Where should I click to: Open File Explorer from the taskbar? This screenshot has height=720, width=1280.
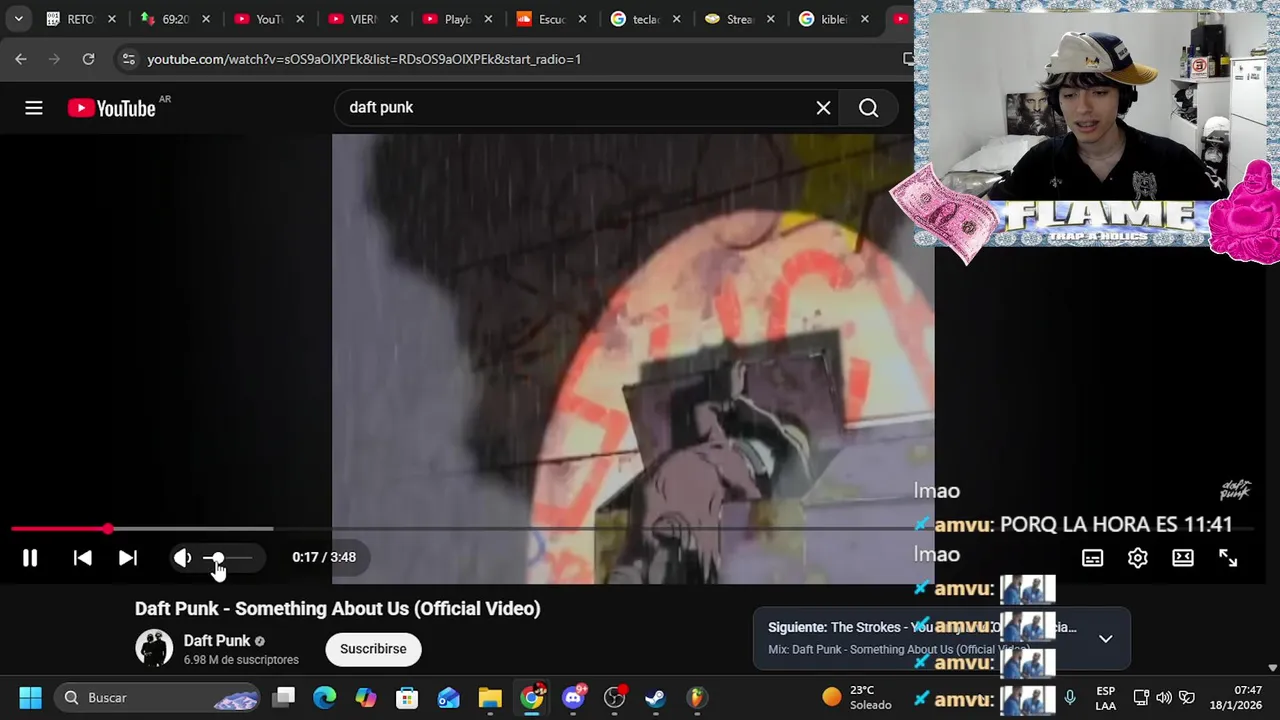490,698
